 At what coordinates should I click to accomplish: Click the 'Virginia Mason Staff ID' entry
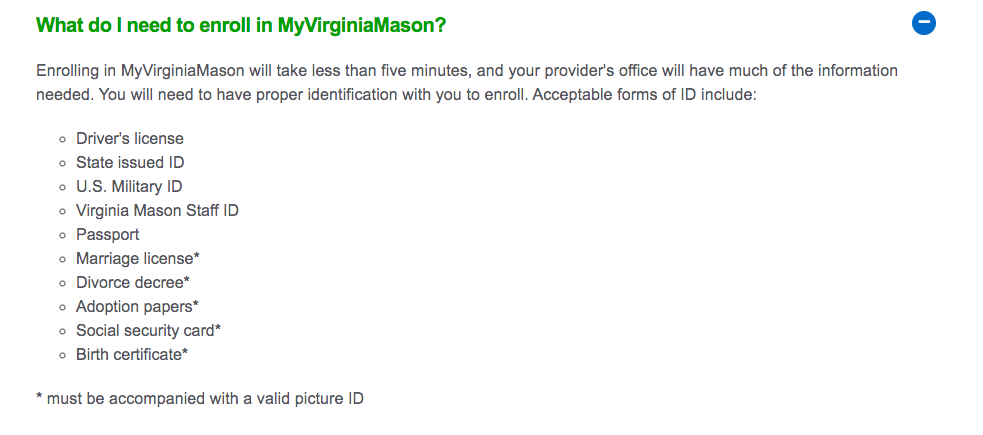[x=157, y=211]
